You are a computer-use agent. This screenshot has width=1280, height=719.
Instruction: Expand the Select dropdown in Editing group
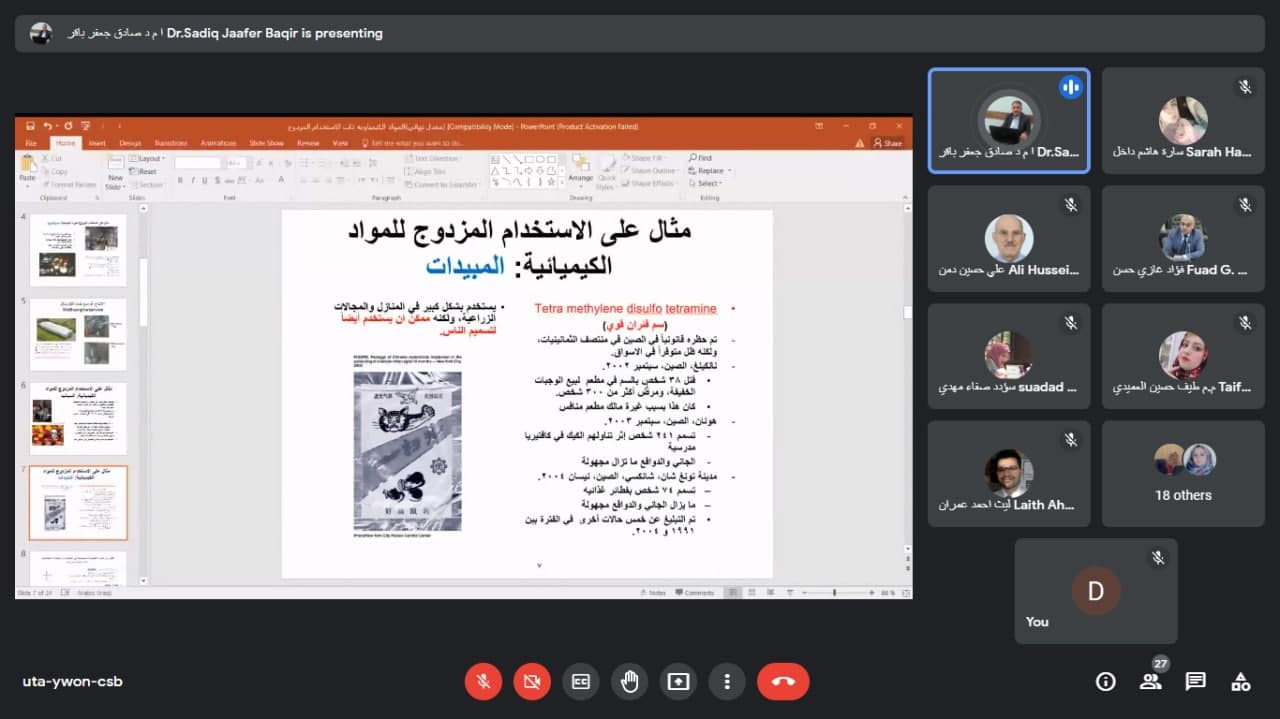point(708,184)
